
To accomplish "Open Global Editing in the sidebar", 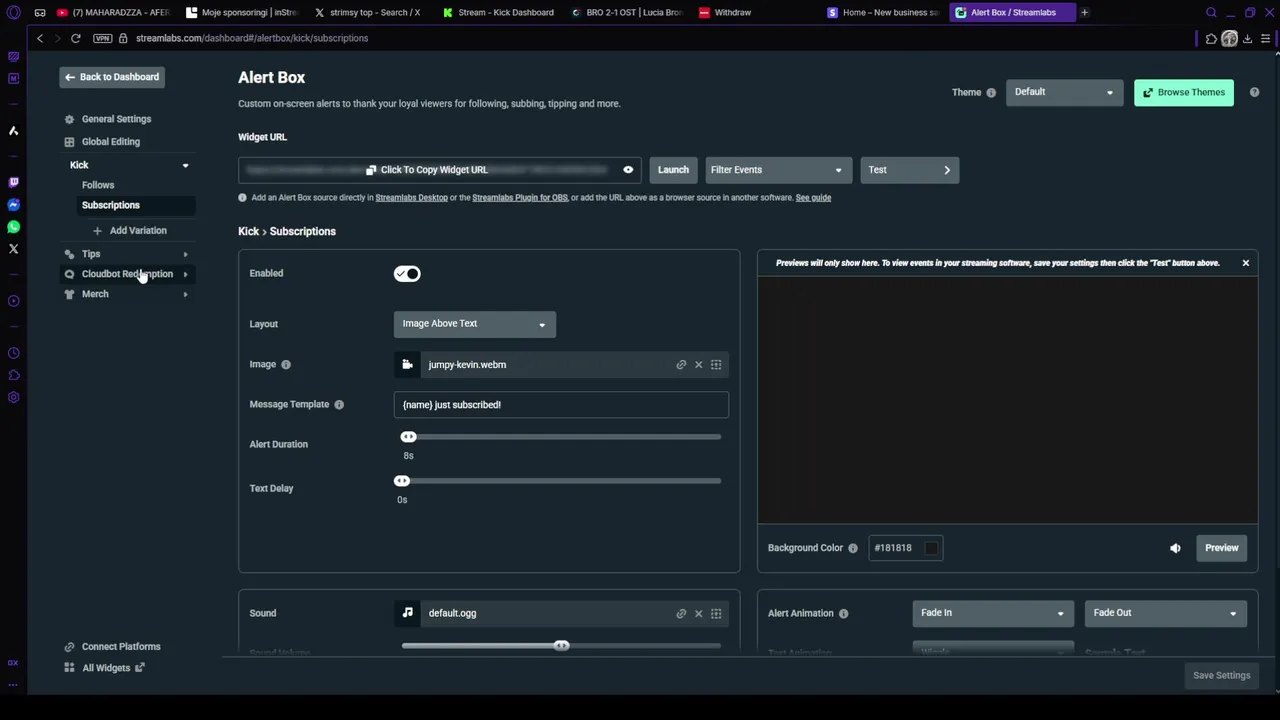I will tap(111, 142).
